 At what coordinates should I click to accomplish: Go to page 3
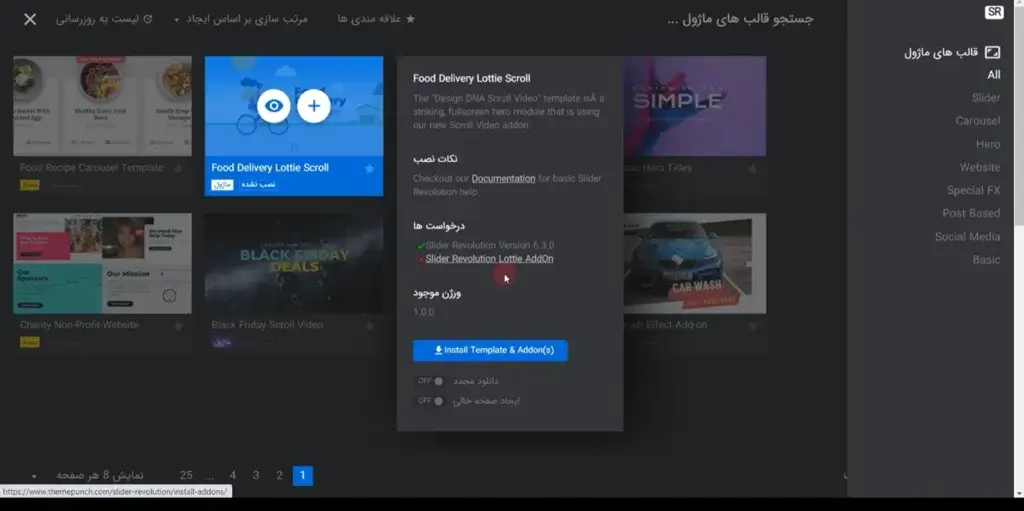256,476
